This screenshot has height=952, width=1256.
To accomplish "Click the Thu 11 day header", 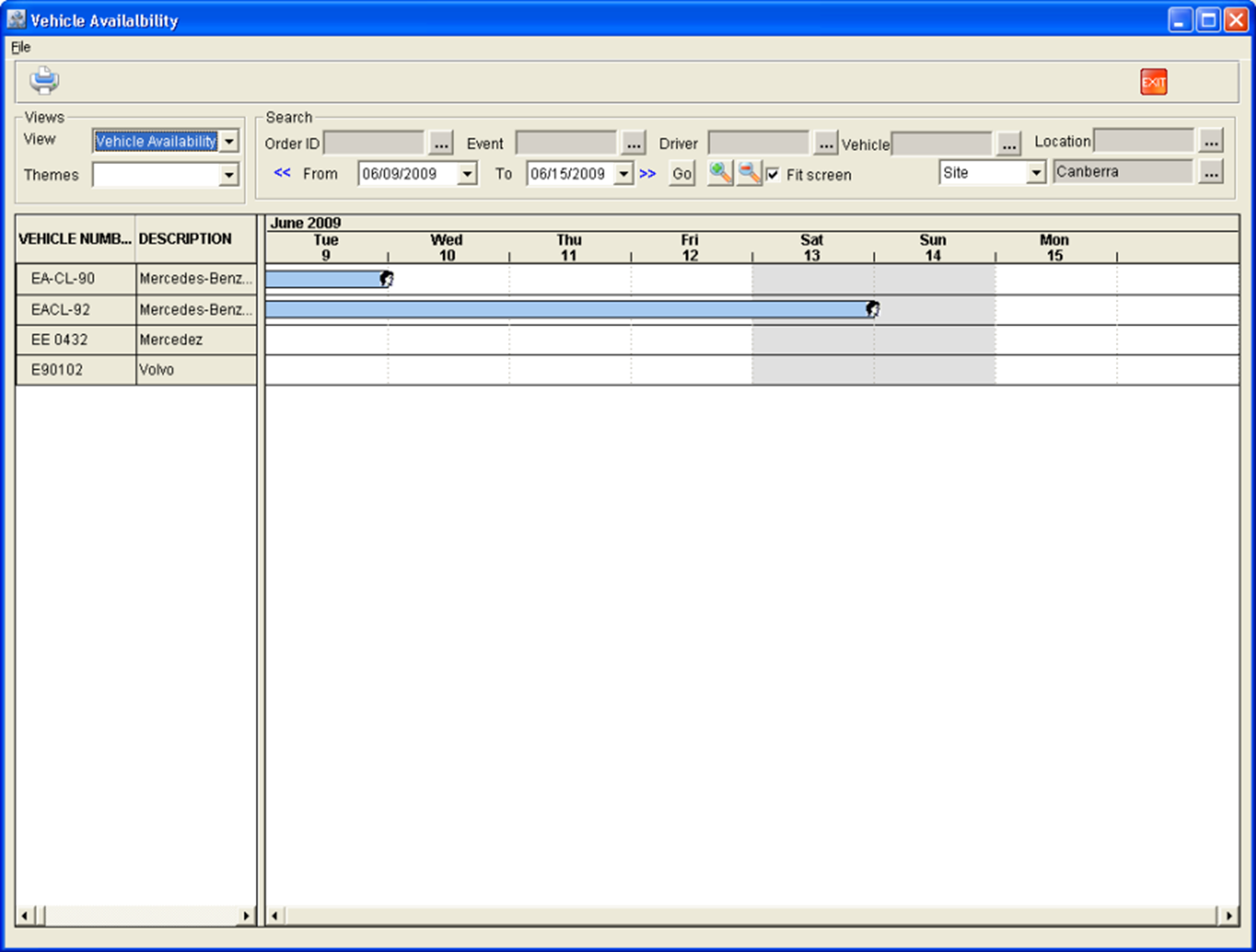I will pyautogui.click(x=569, y=247).
